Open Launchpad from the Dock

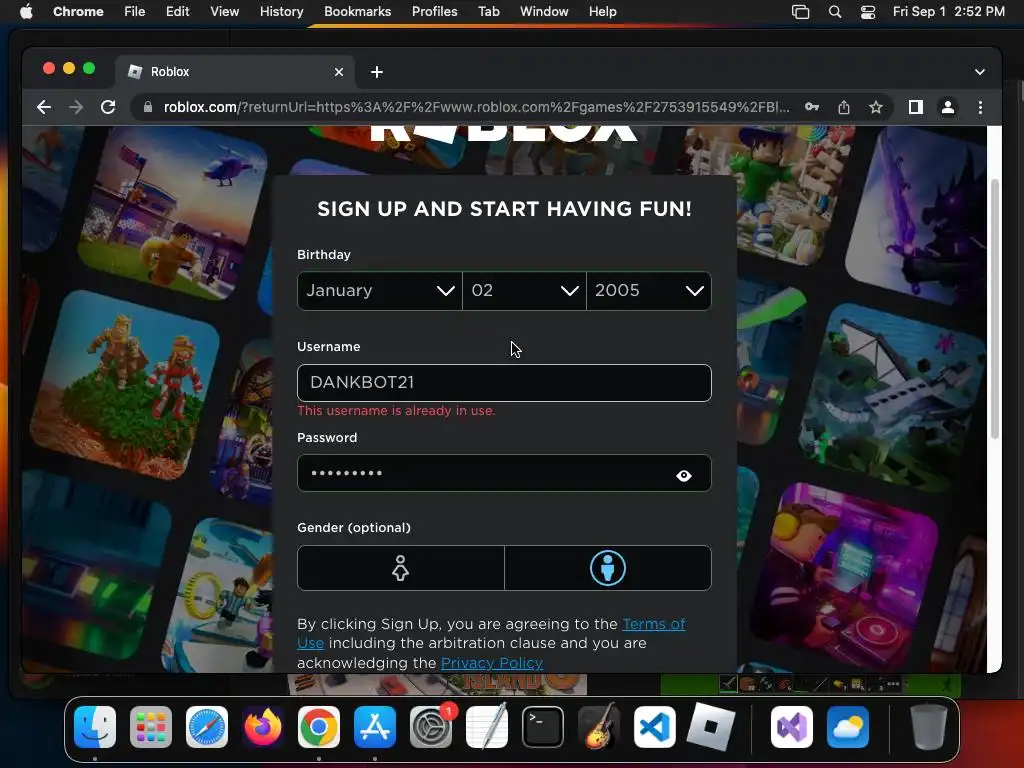click(151, 727)
